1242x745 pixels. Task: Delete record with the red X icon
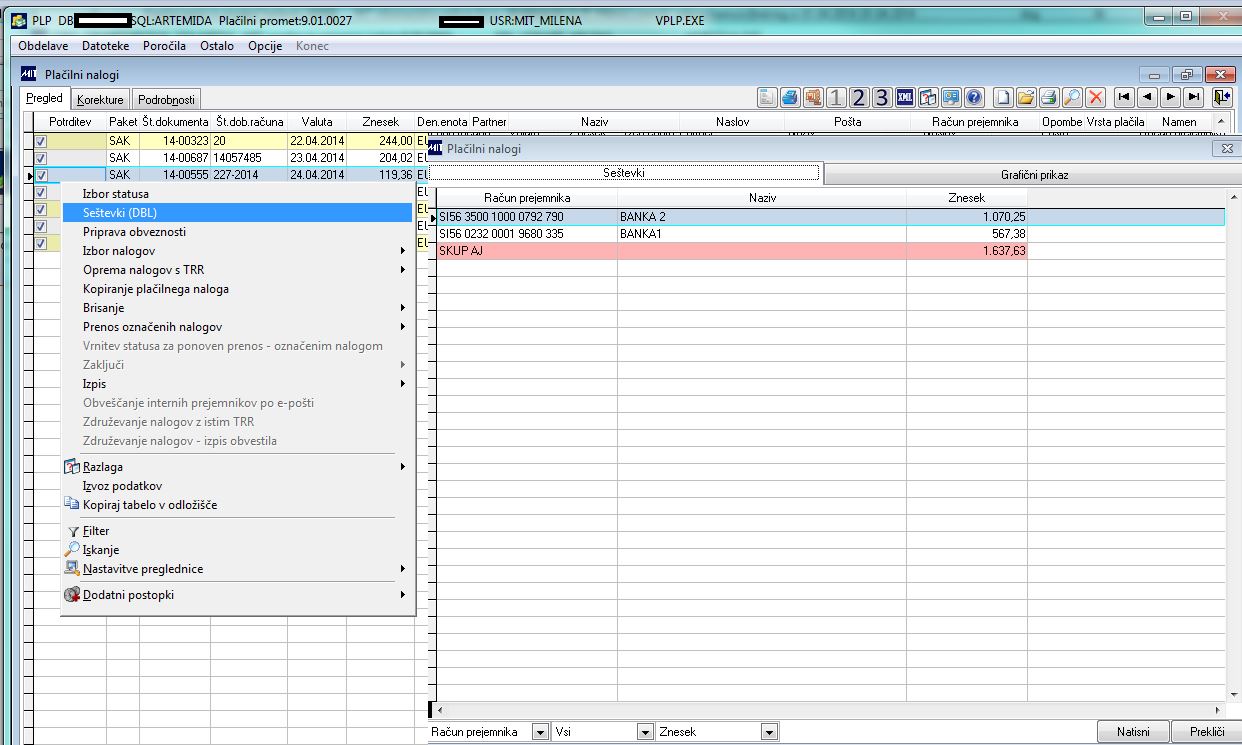[1096, 97]
